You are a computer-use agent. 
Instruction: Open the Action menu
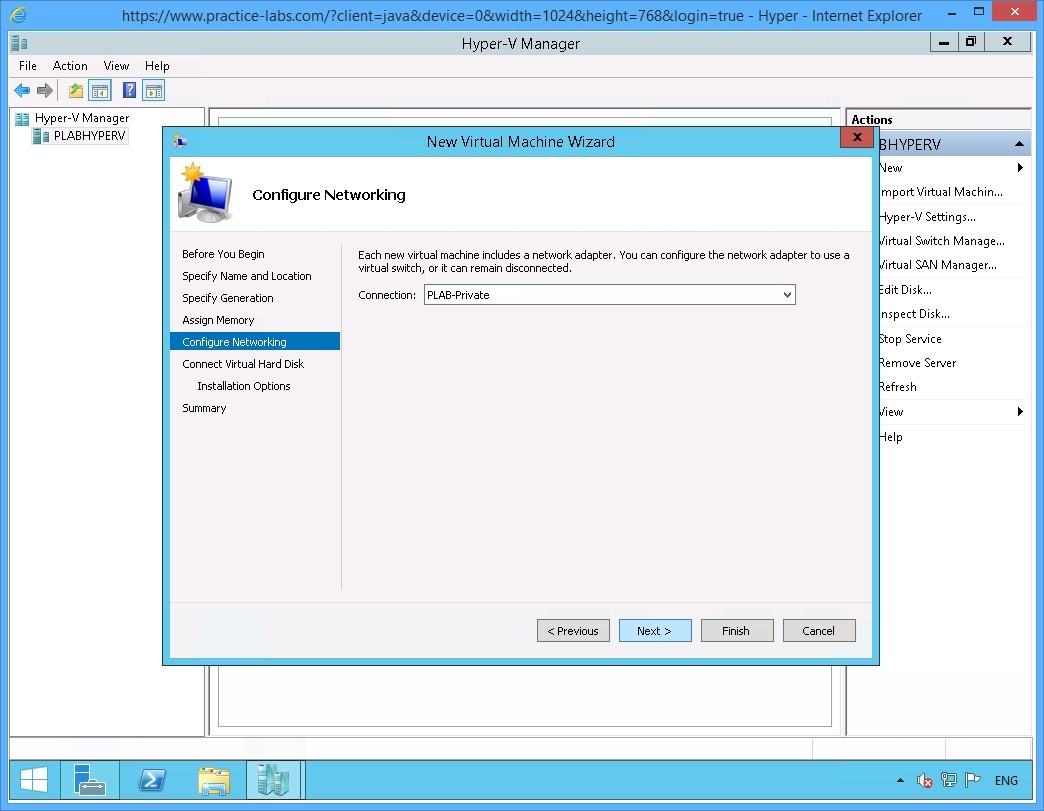(x=70, y=66)
